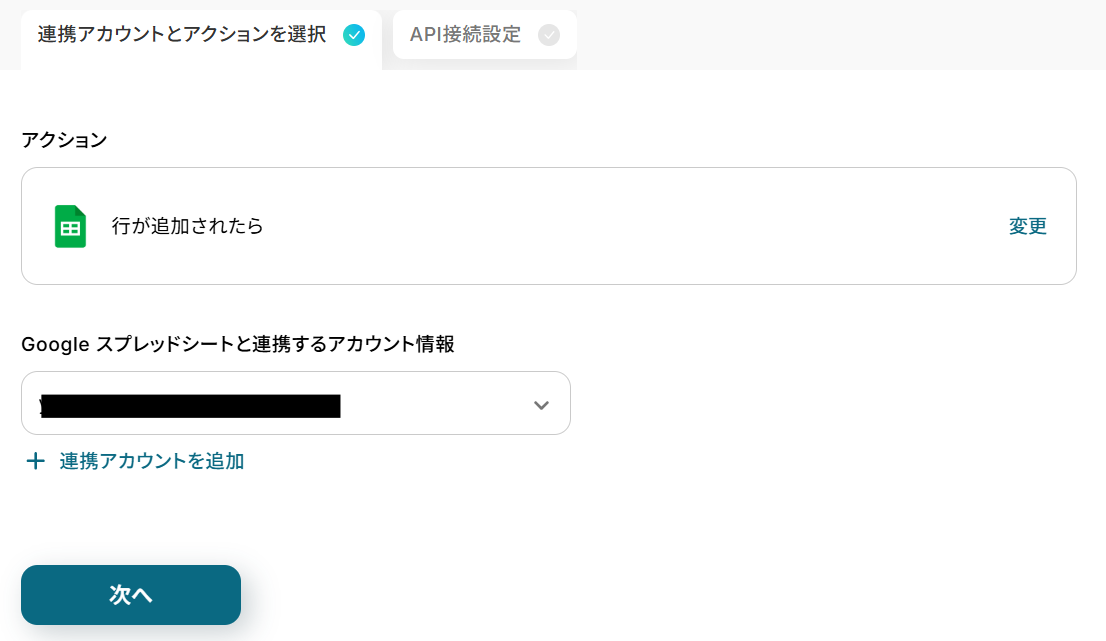Click empty space inside the action card

[635, 226]
